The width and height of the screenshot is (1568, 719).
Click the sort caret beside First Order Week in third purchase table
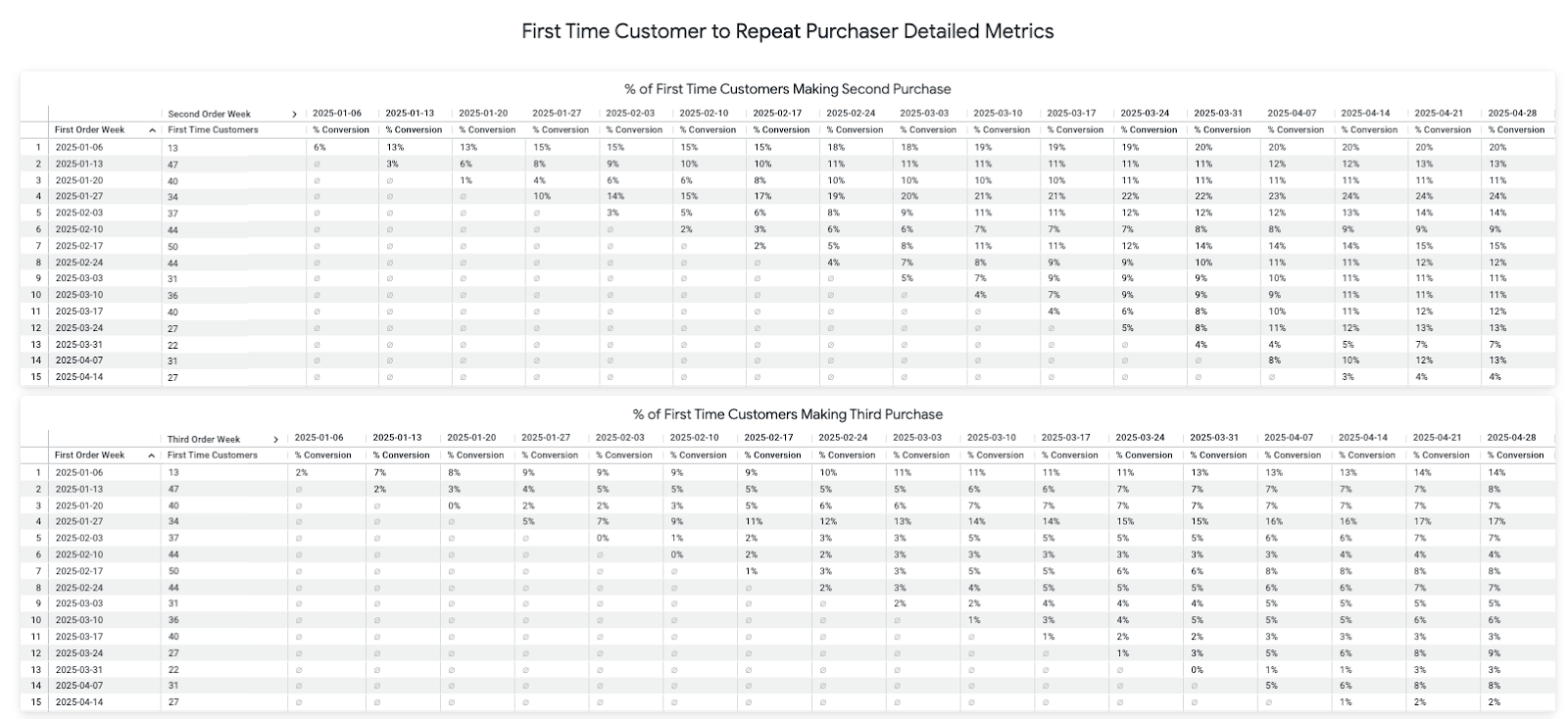point(152,455)
